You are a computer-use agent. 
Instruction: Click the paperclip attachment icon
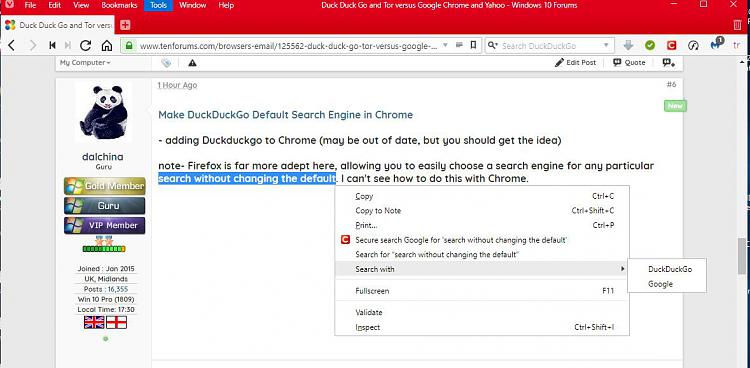(x=166, y=63)
